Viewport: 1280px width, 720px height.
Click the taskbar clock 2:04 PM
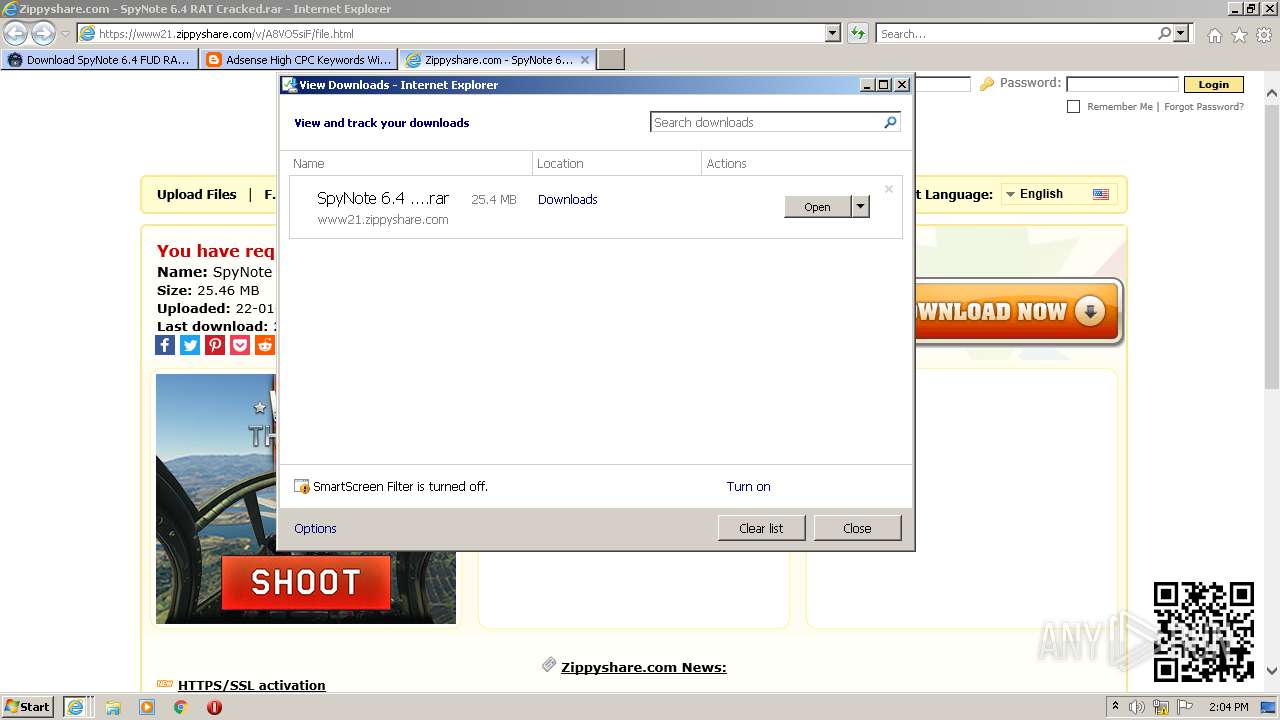[x=1228, y=707]
